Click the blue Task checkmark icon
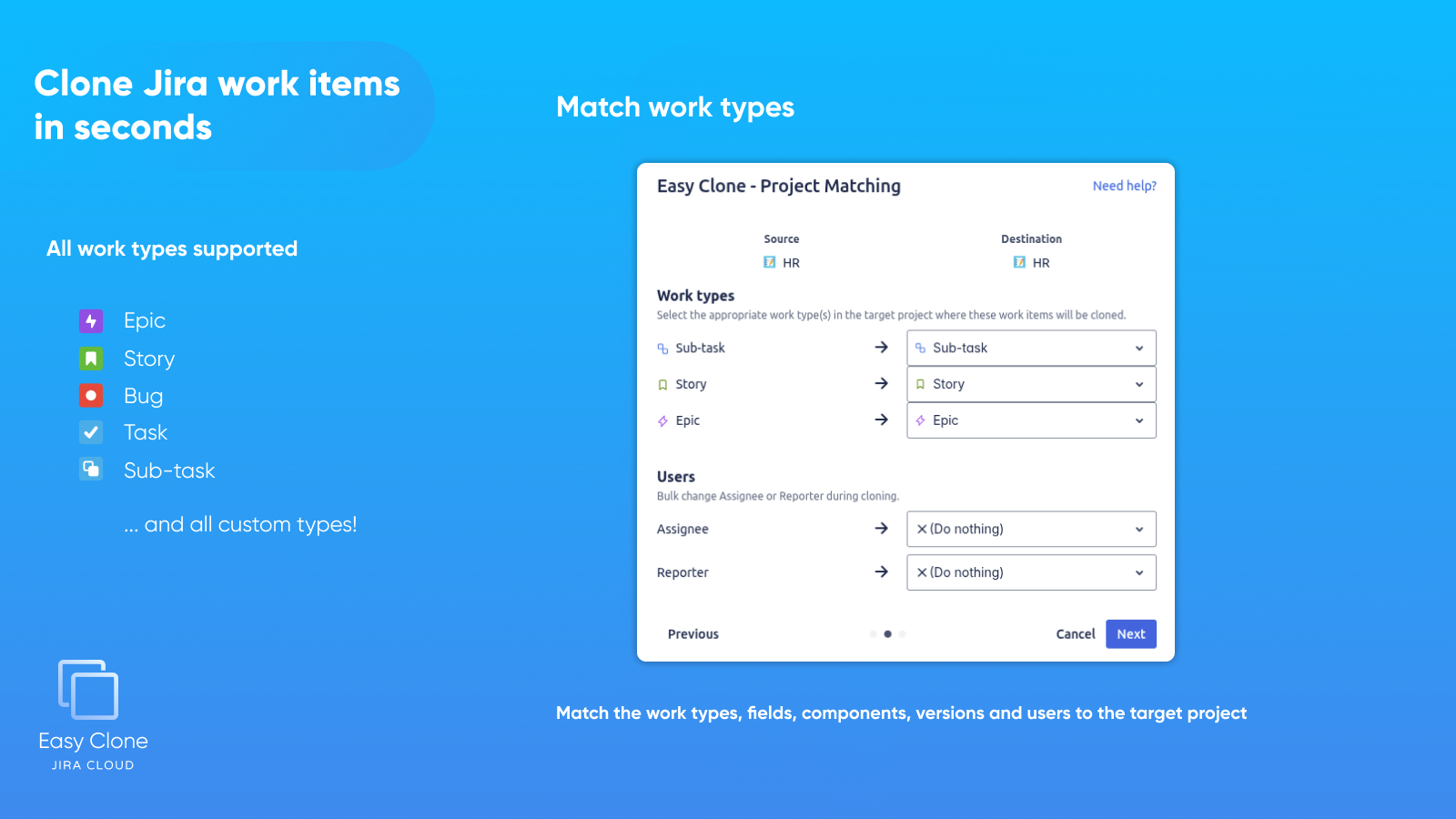This screenshot has height=819, width=1456. coord(91,432)
